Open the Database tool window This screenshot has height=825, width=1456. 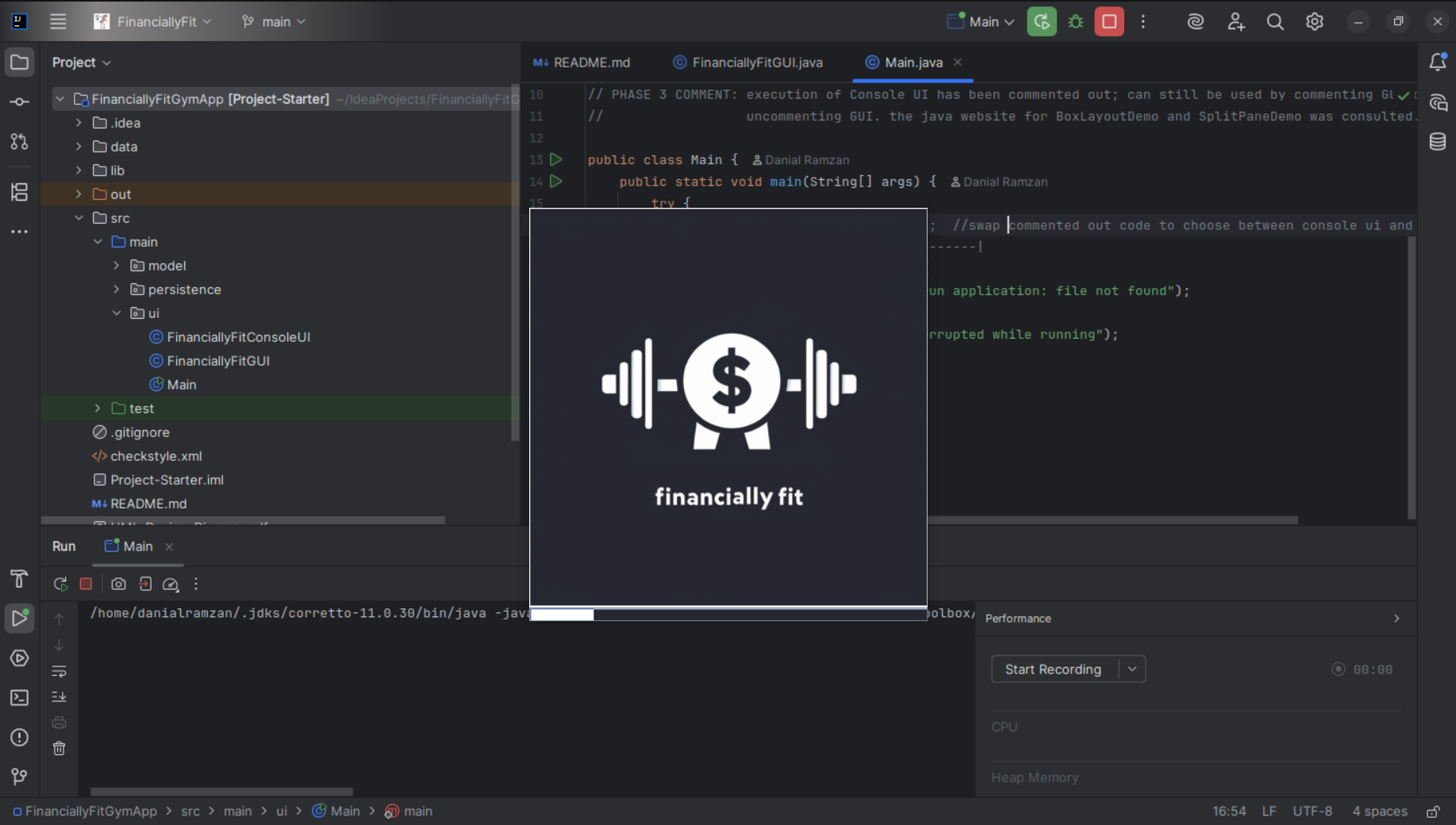point(1437,142)
